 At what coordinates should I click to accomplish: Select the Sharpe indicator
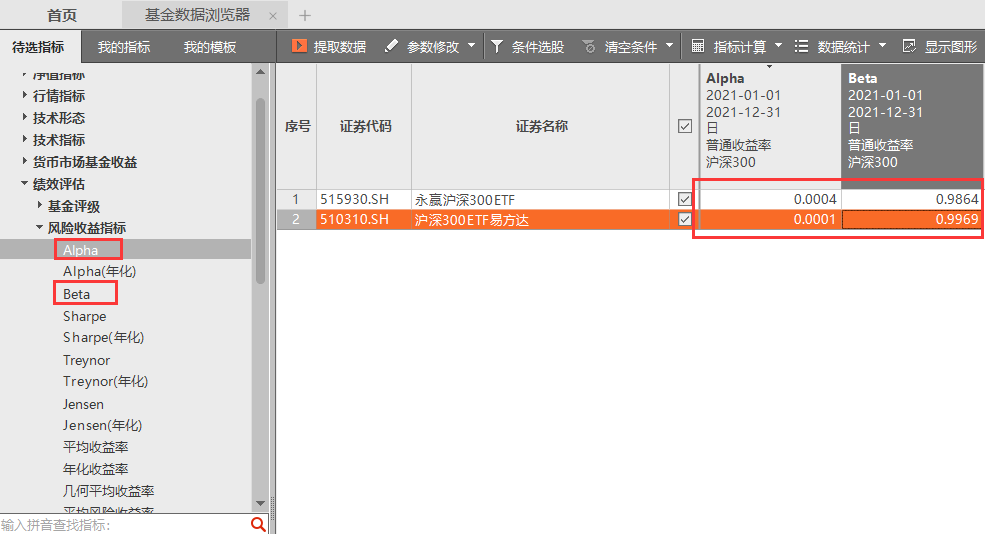point(84,316)
